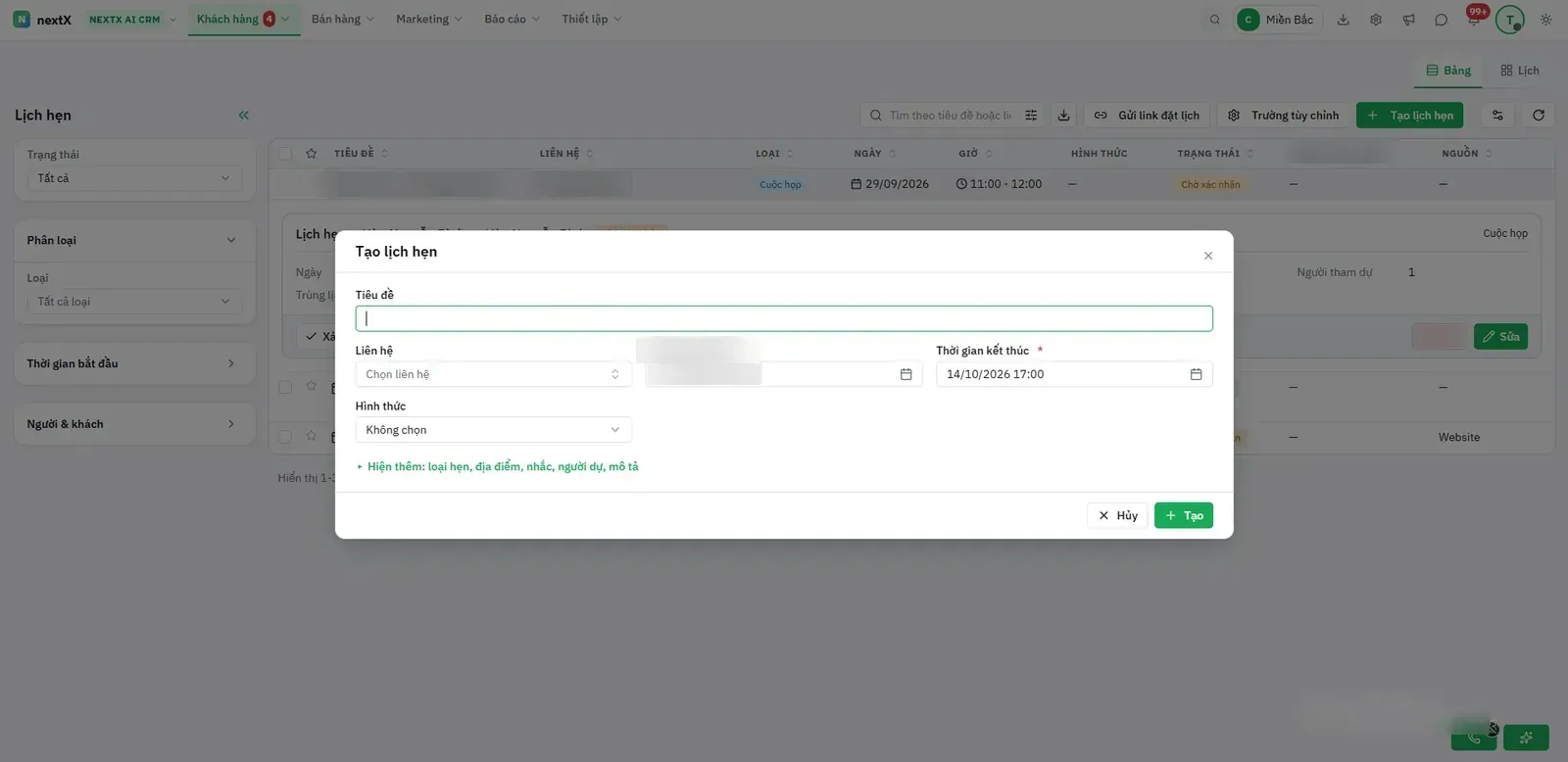The height and width of the screenshot is (762, 1568).
Task: Open the chat bubble icon in header
Action: pos(1441,20)
